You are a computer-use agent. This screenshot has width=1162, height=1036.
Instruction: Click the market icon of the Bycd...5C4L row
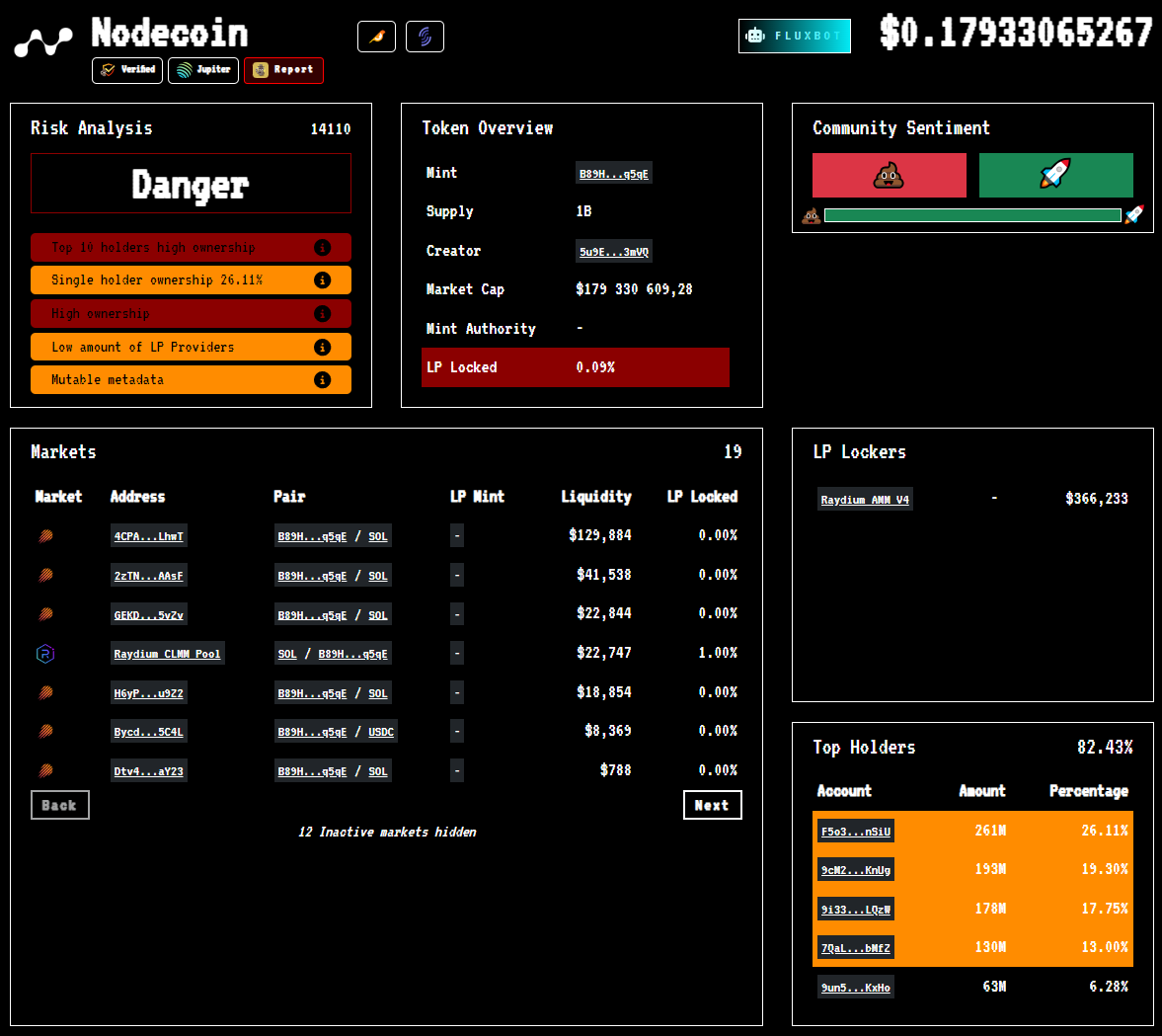click(x=46, y=731)
